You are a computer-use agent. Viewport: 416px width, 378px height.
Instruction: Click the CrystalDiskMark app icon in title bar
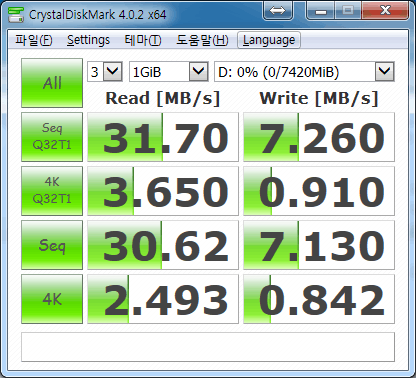point(16,14)
